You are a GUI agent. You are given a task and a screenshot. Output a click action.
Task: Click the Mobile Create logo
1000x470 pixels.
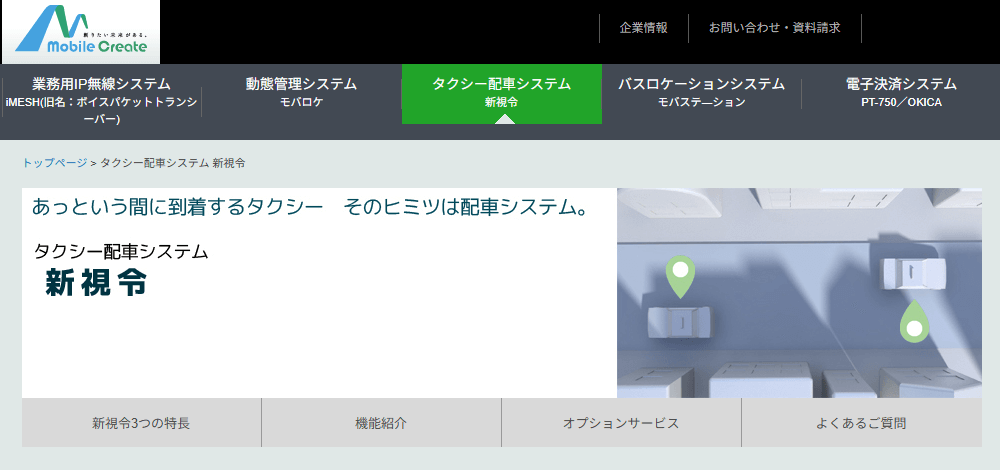81,32
